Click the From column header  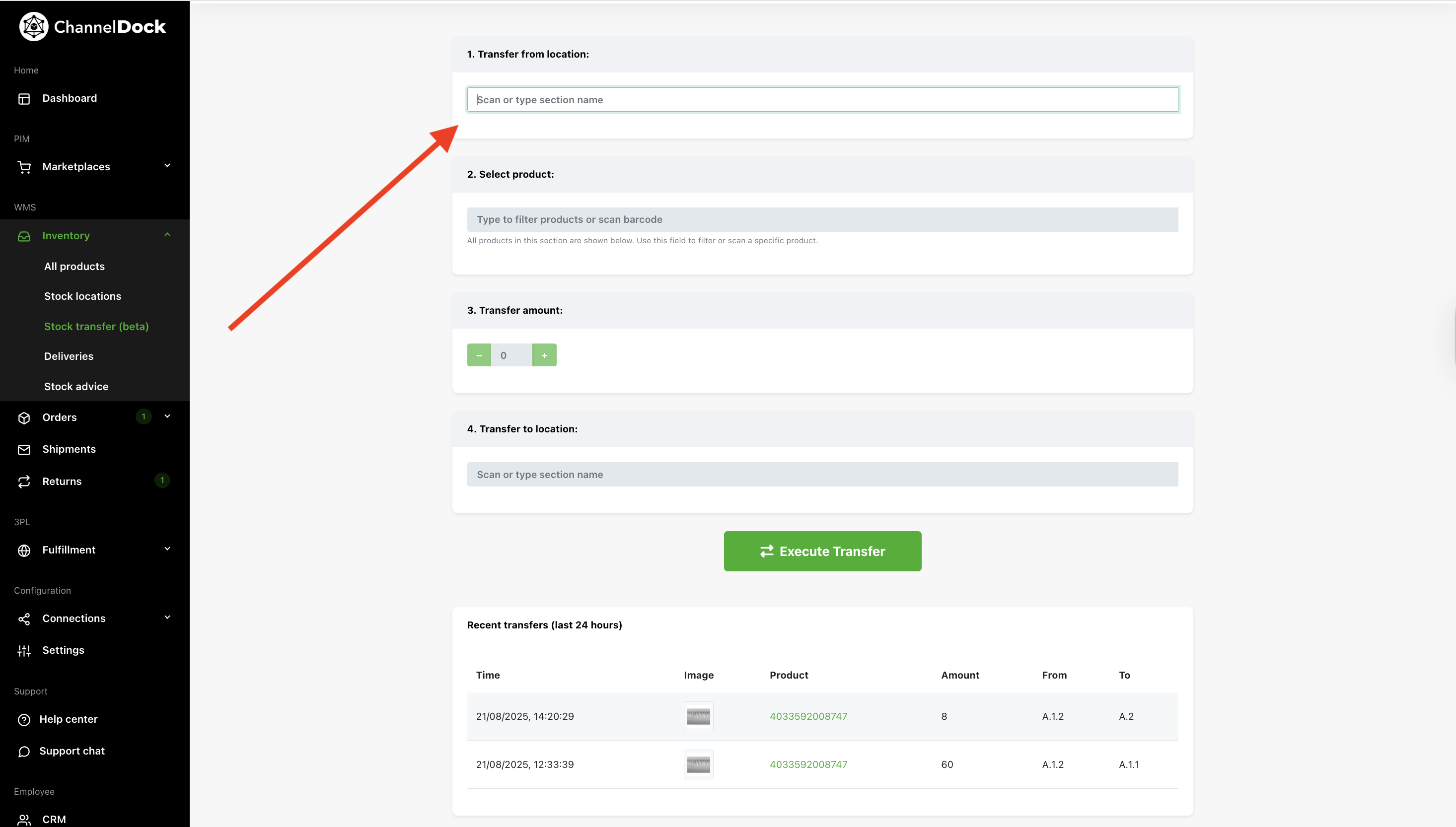pos(1054,675)
